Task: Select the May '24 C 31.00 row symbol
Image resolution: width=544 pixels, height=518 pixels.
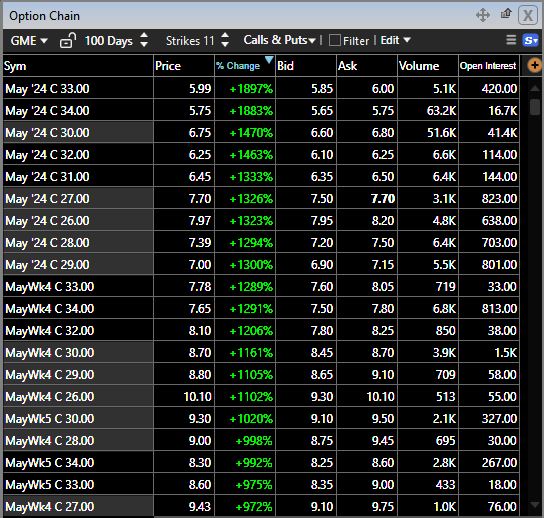Action: click(47, 177)
